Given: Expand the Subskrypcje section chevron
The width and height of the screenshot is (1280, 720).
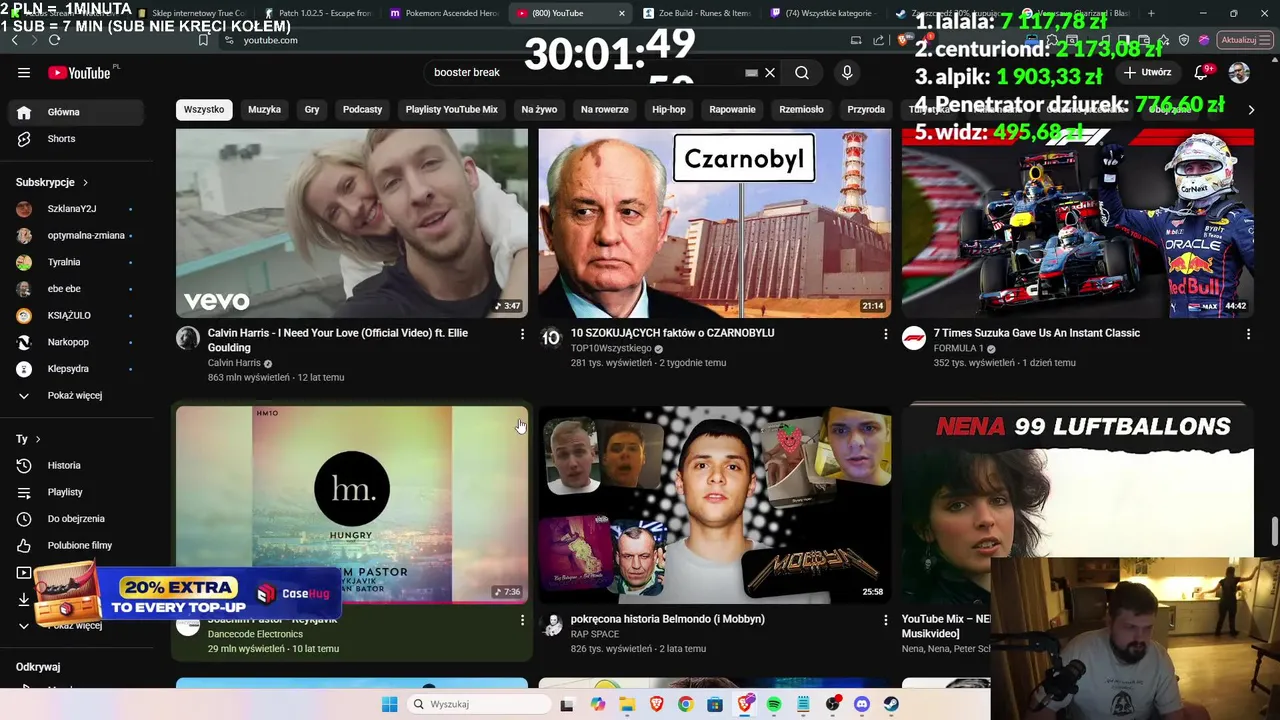Looking at the screenshot, I should tap(85, 183).
